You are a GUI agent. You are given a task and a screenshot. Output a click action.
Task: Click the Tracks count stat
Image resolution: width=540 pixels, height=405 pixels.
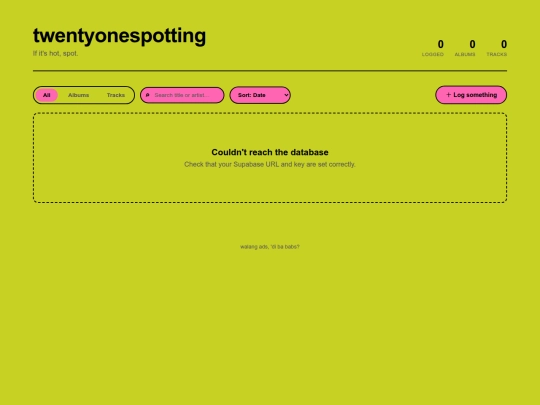click(497, 48)
